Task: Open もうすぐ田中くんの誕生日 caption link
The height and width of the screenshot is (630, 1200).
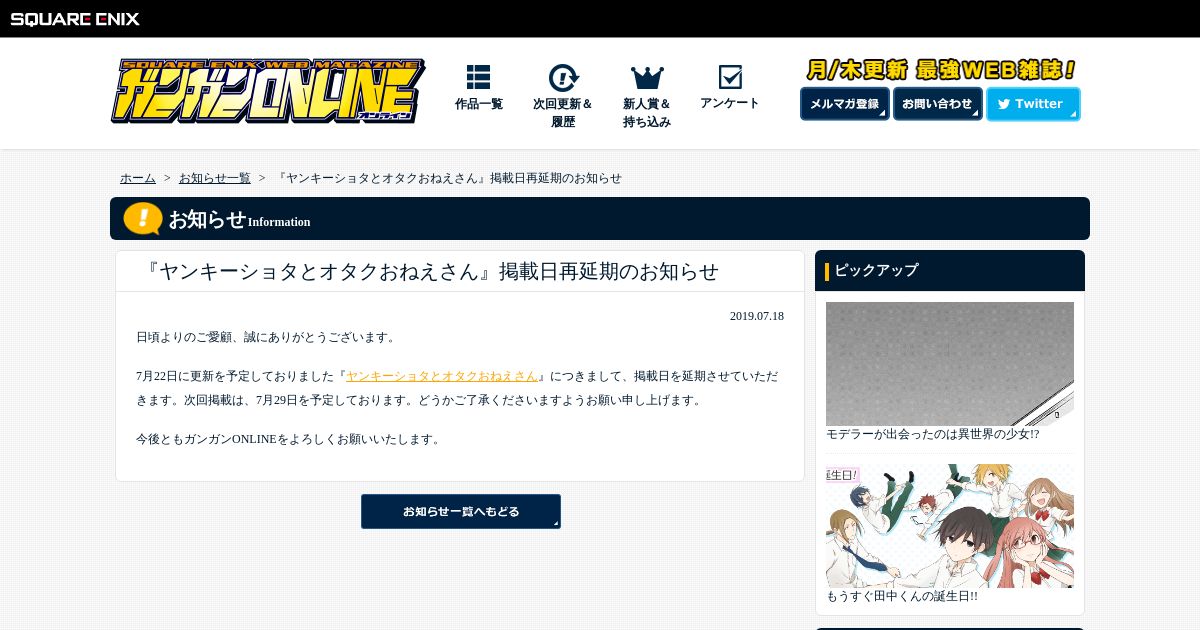Action: click(x=901, y=596)
